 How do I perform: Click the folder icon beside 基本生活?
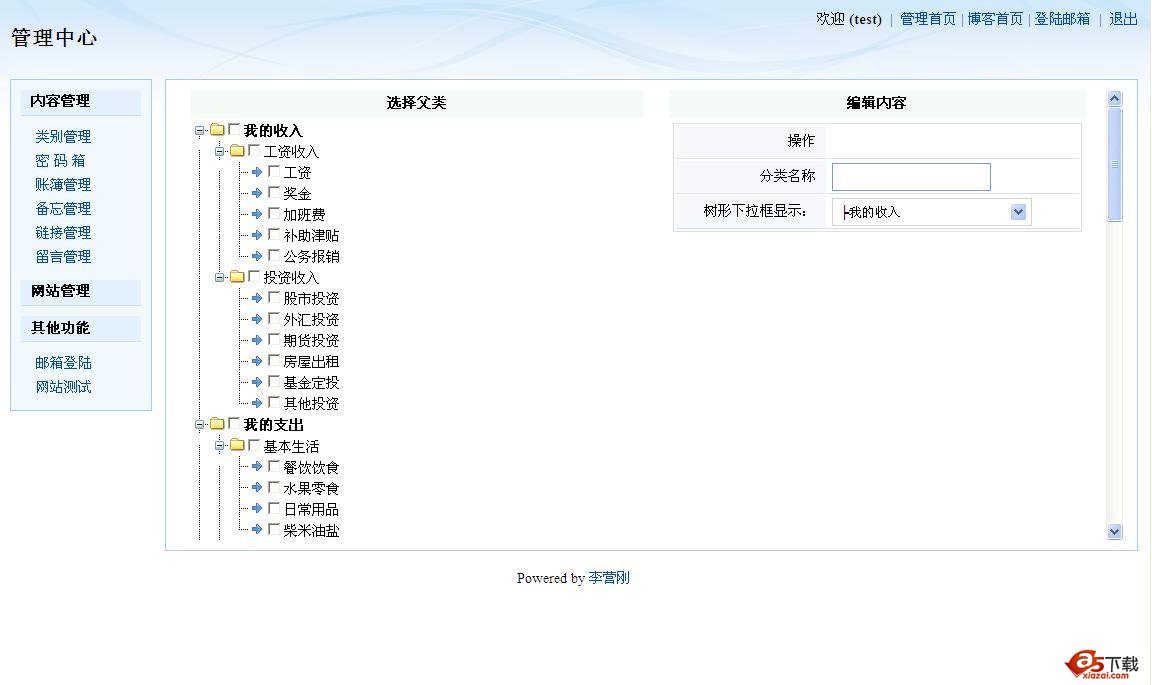237,446
